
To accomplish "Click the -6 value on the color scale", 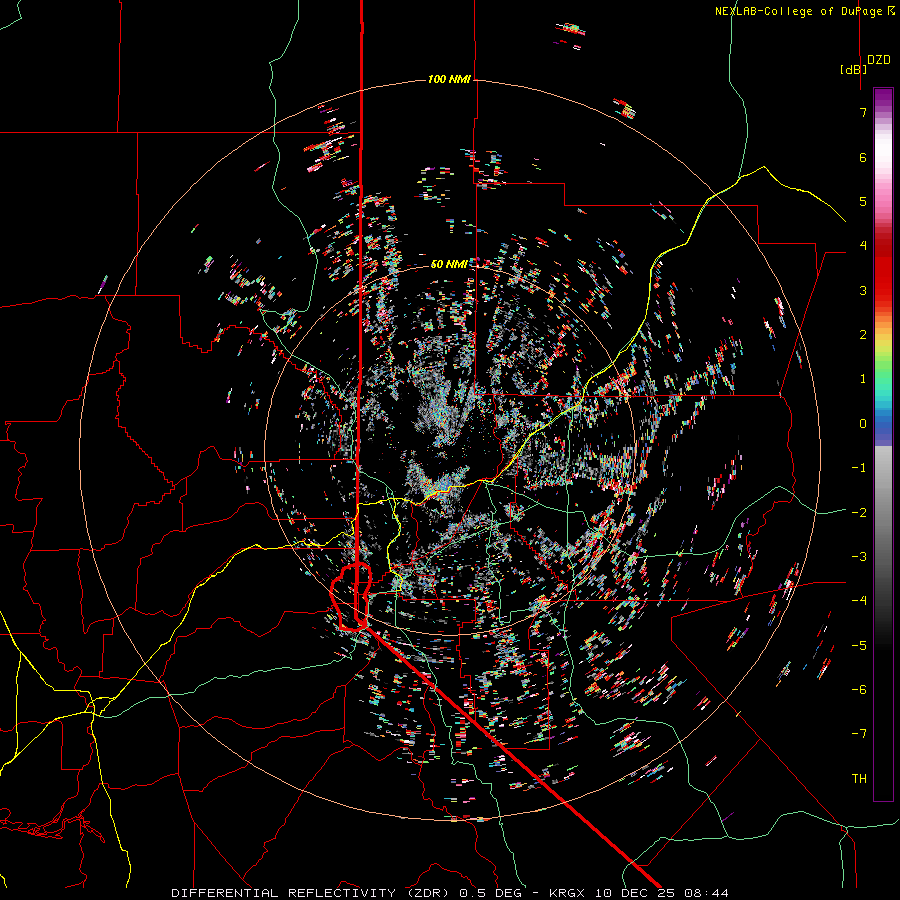I will coord(859,690).
